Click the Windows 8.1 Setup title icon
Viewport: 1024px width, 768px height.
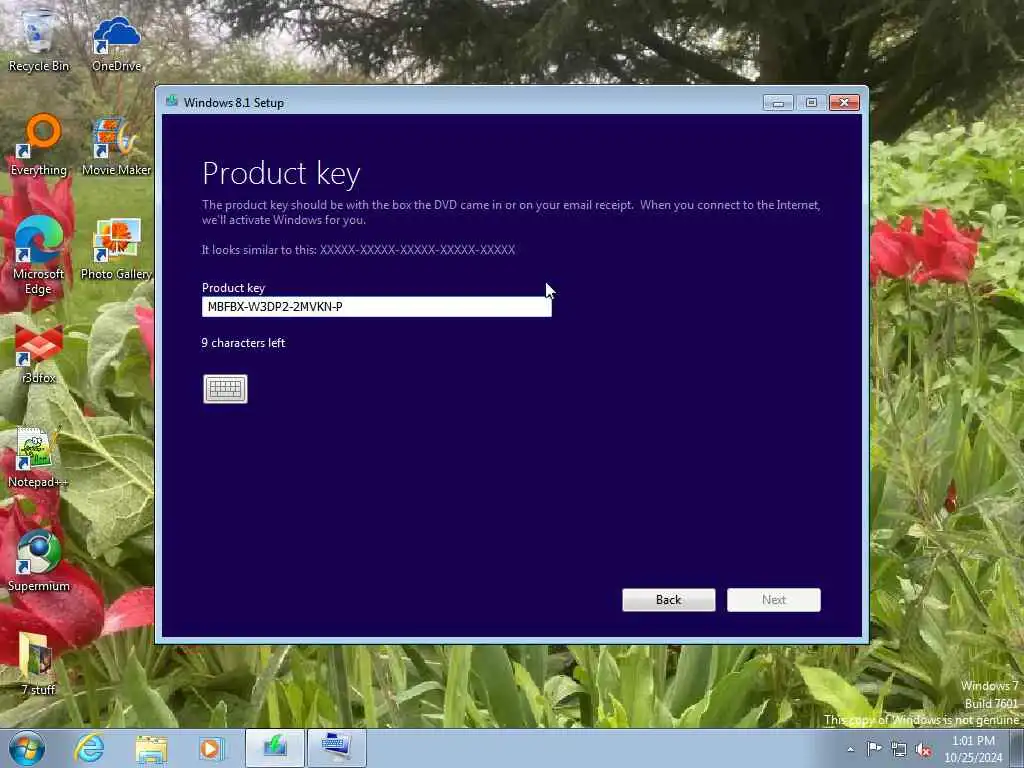172,101
